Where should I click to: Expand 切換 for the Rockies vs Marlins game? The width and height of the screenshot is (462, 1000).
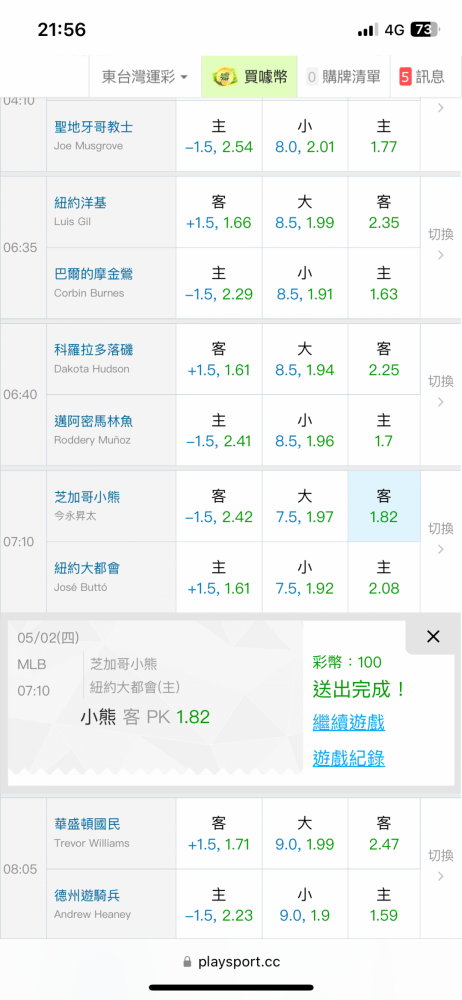[x=440, y=392]
